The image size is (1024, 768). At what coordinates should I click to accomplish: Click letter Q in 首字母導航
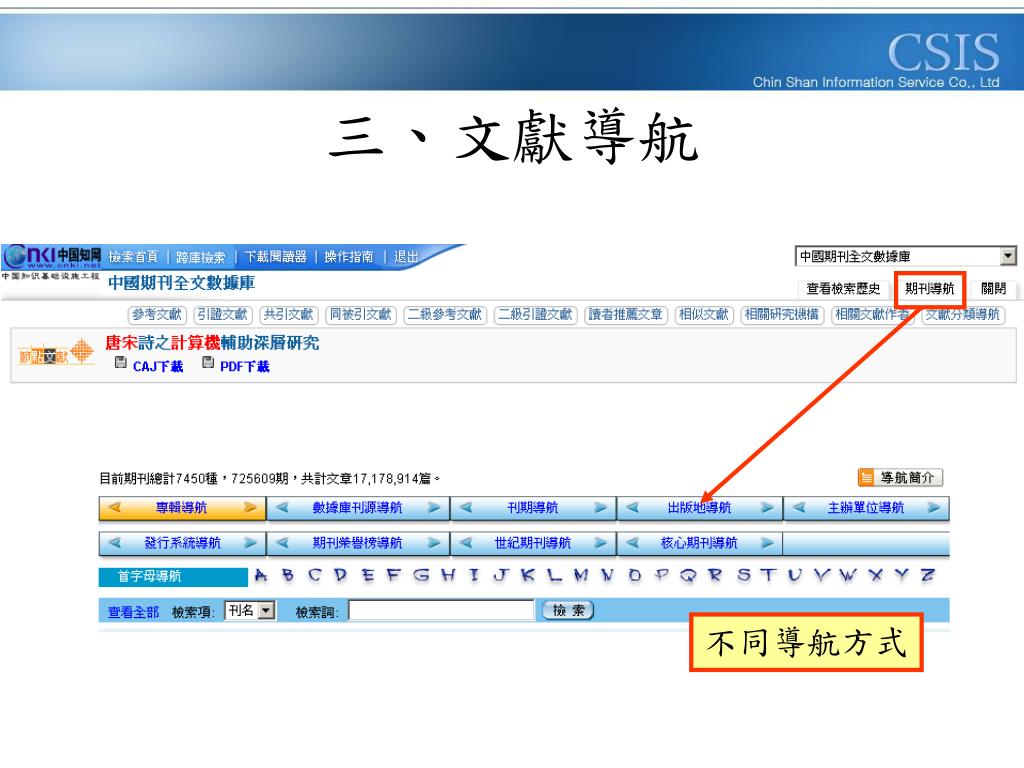tap(688, 576)
